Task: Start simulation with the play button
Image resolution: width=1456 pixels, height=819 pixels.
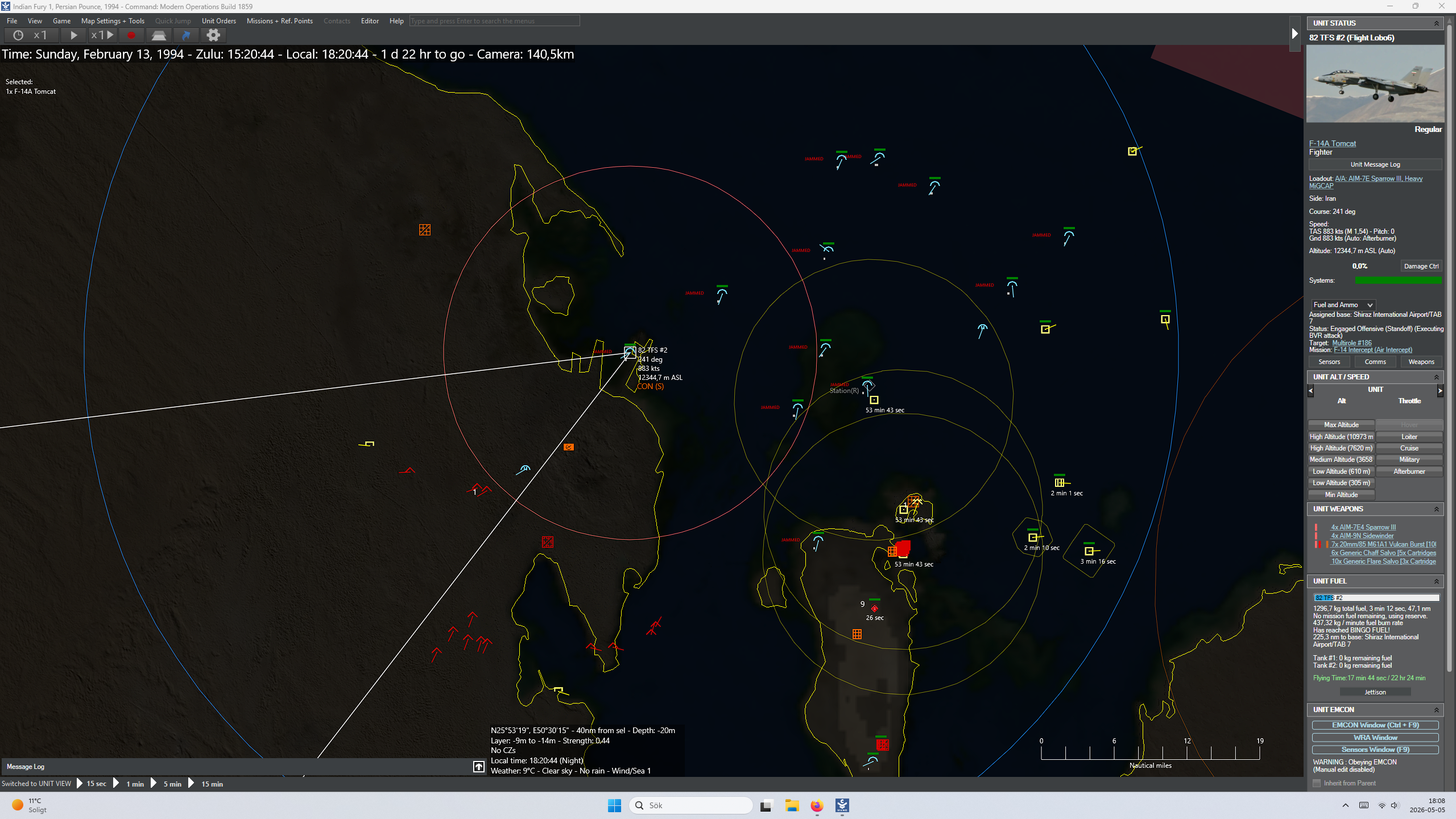Action: 73,35
